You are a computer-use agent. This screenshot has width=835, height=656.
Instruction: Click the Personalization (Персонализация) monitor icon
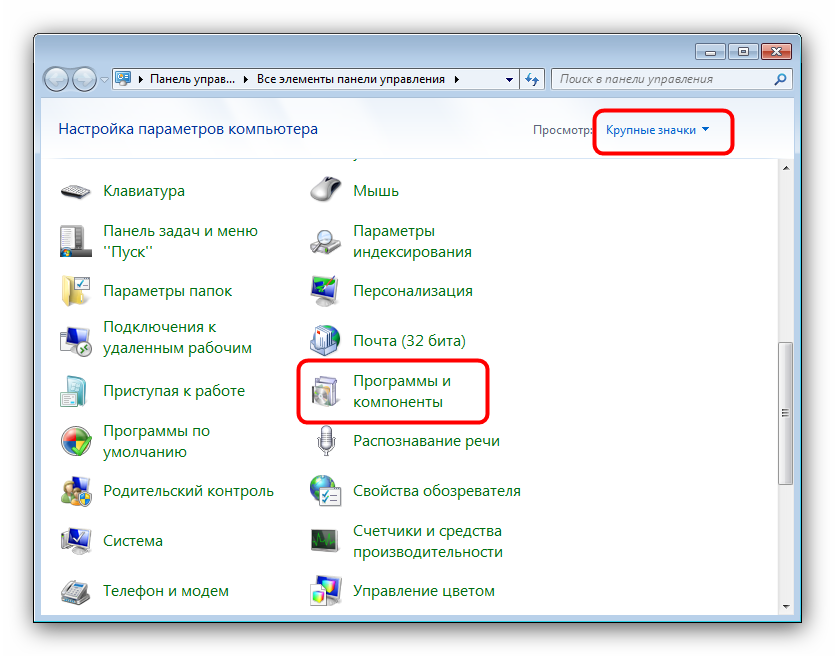325,291
